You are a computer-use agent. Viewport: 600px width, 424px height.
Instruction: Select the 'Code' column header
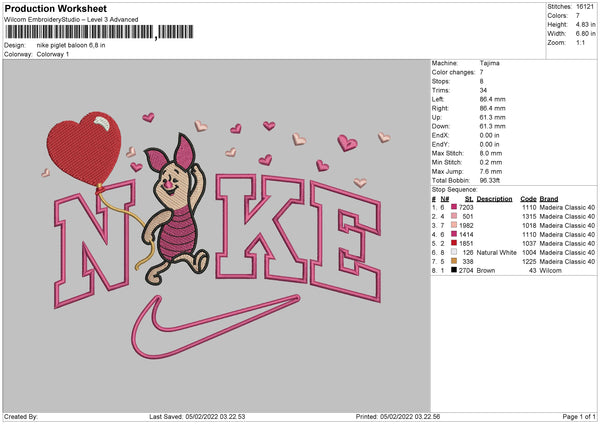pos(528,199)
